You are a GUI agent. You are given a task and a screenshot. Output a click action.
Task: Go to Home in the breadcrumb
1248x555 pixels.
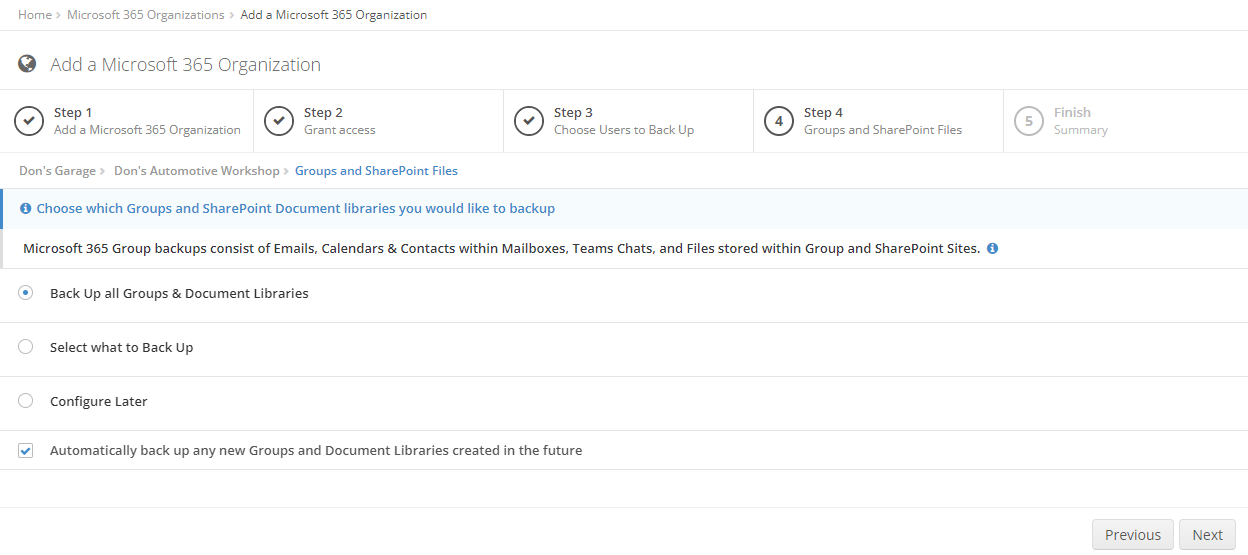coord(35,15)
